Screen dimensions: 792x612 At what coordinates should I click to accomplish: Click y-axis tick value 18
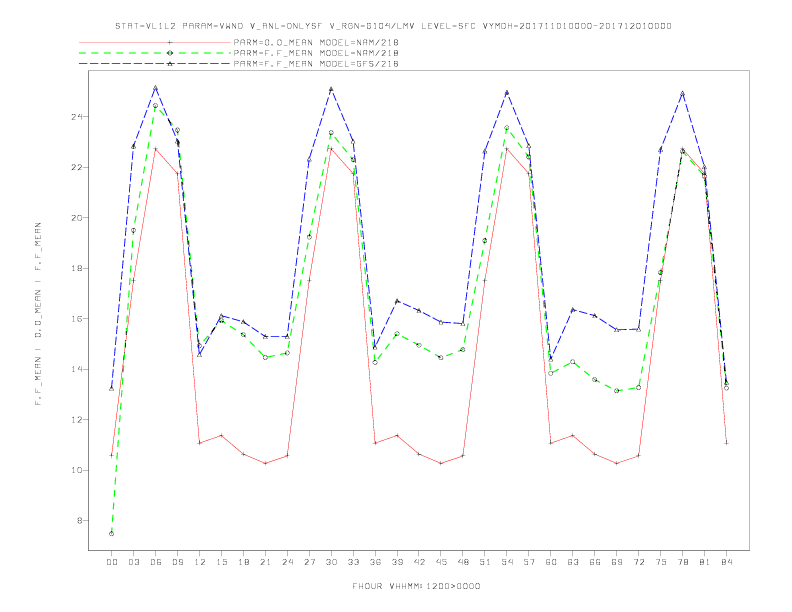77,268
